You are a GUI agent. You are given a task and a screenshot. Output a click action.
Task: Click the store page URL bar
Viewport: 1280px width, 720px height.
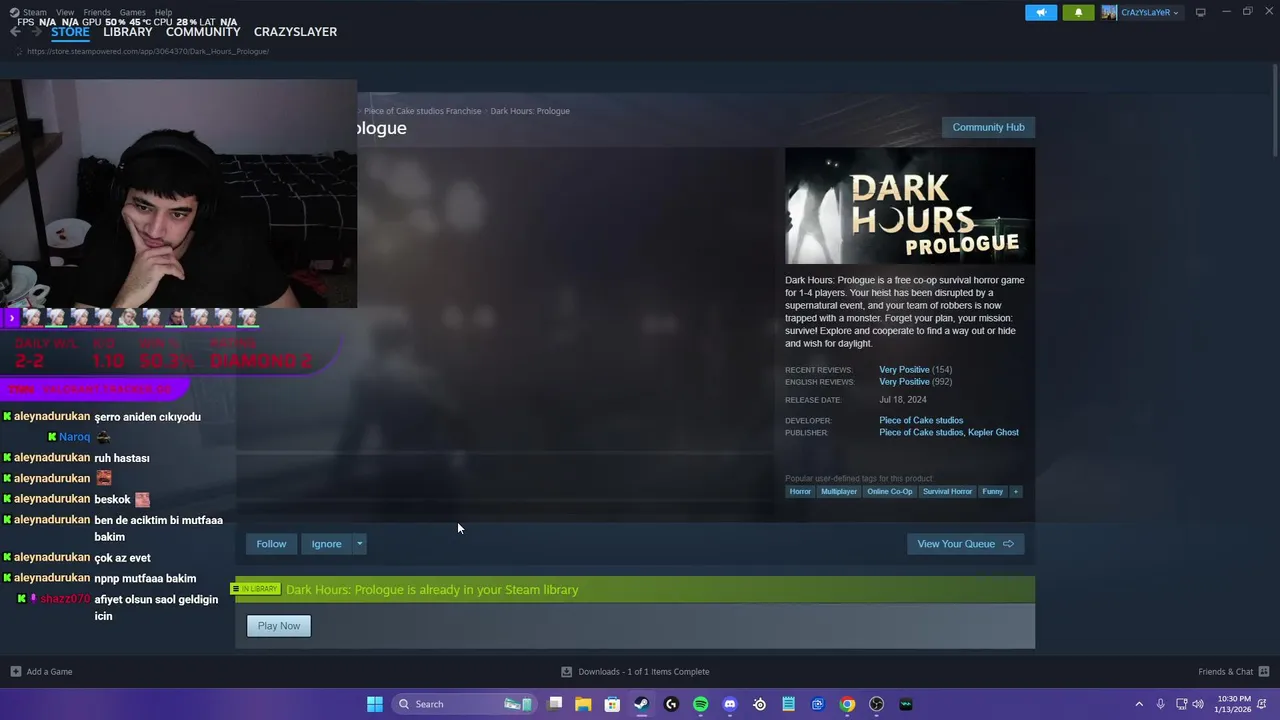tap(148, 51)
